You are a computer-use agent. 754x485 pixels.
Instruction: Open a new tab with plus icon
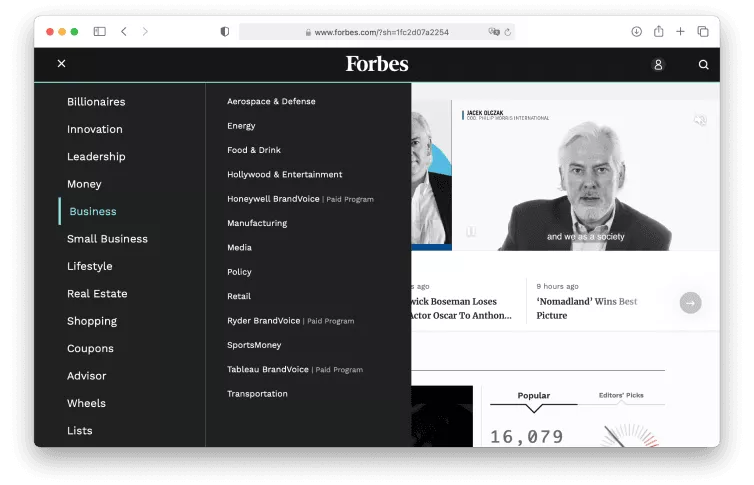pyautogui.click(x=680, y=32)
